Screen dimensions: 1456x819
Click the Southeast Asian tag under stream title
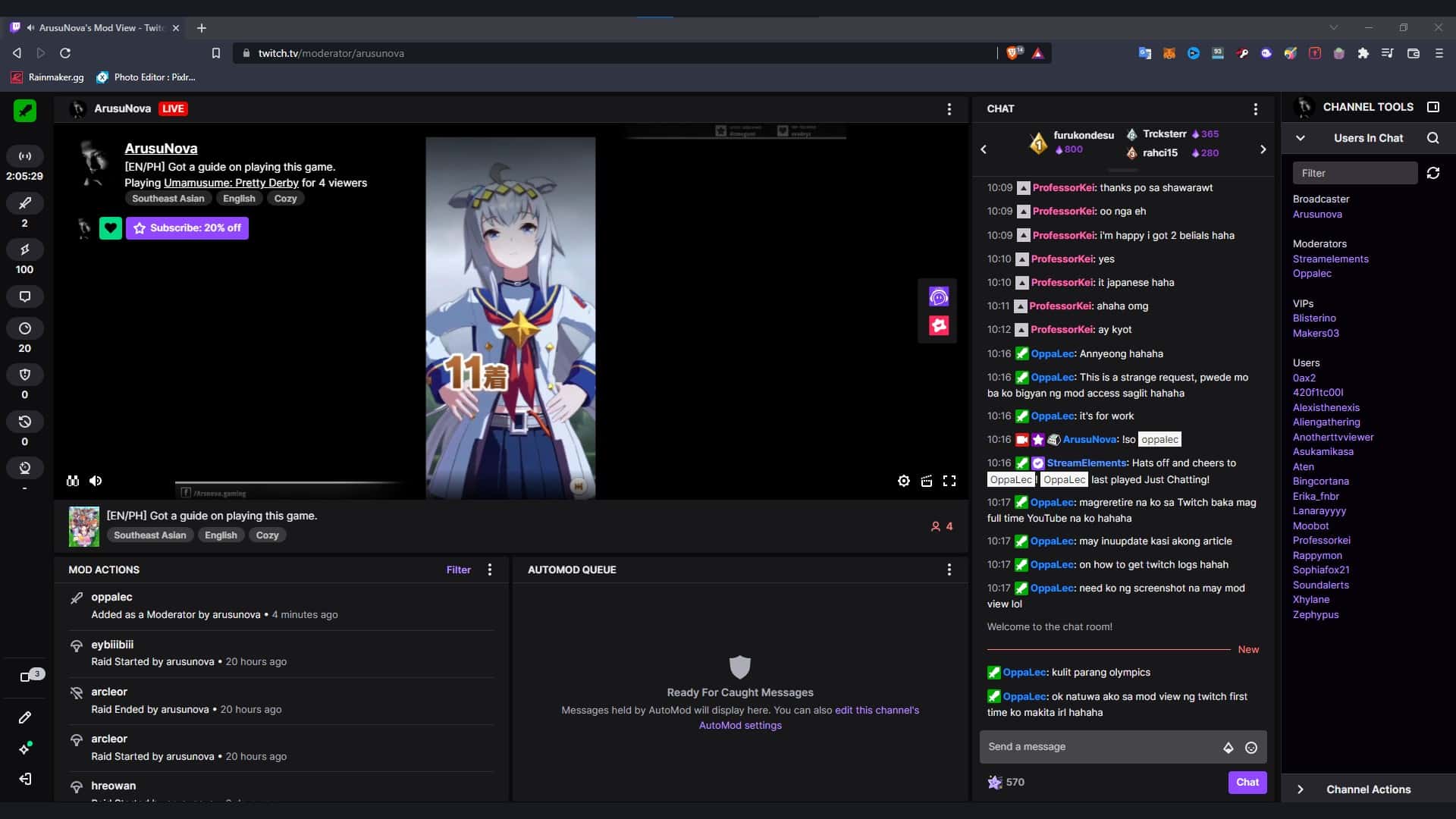click(150, 535)
